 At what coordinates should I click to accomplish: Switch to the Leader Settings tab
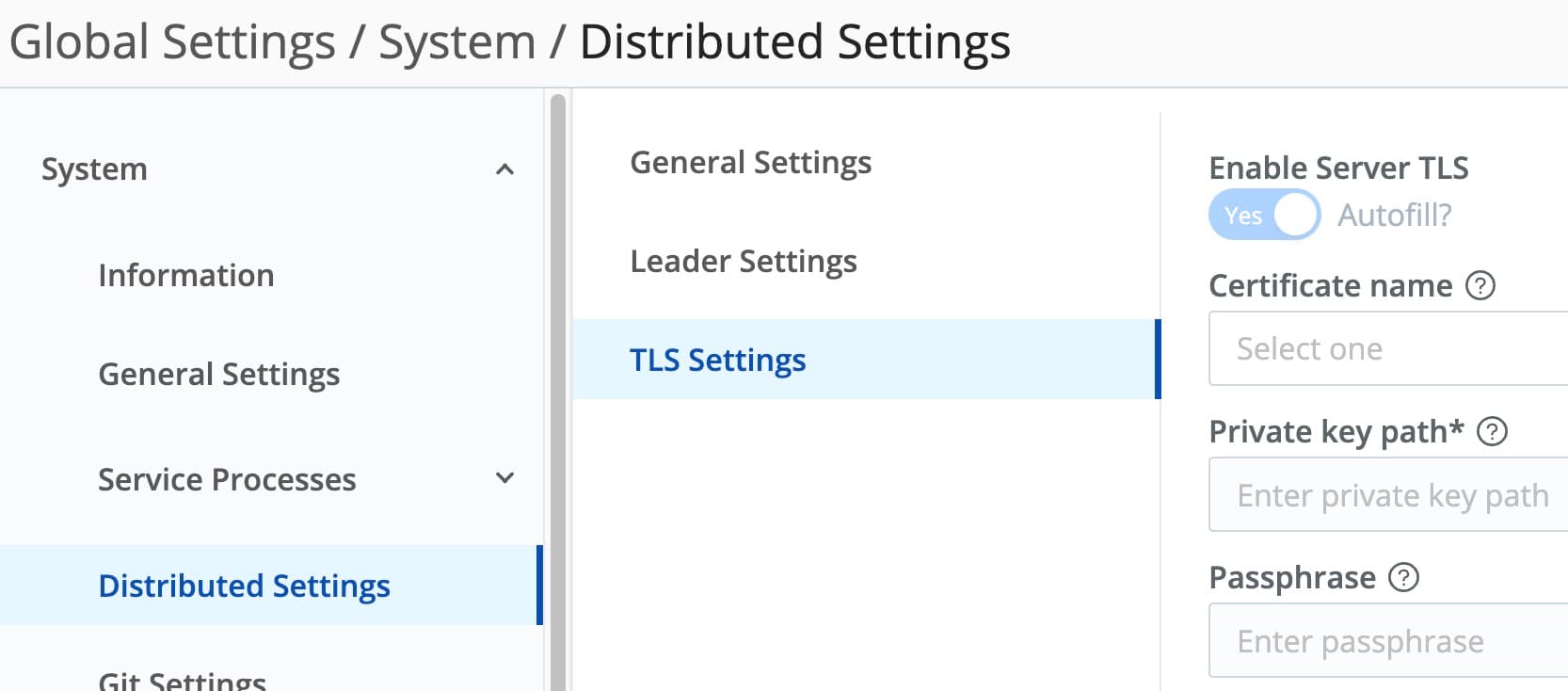pos(744,261)
